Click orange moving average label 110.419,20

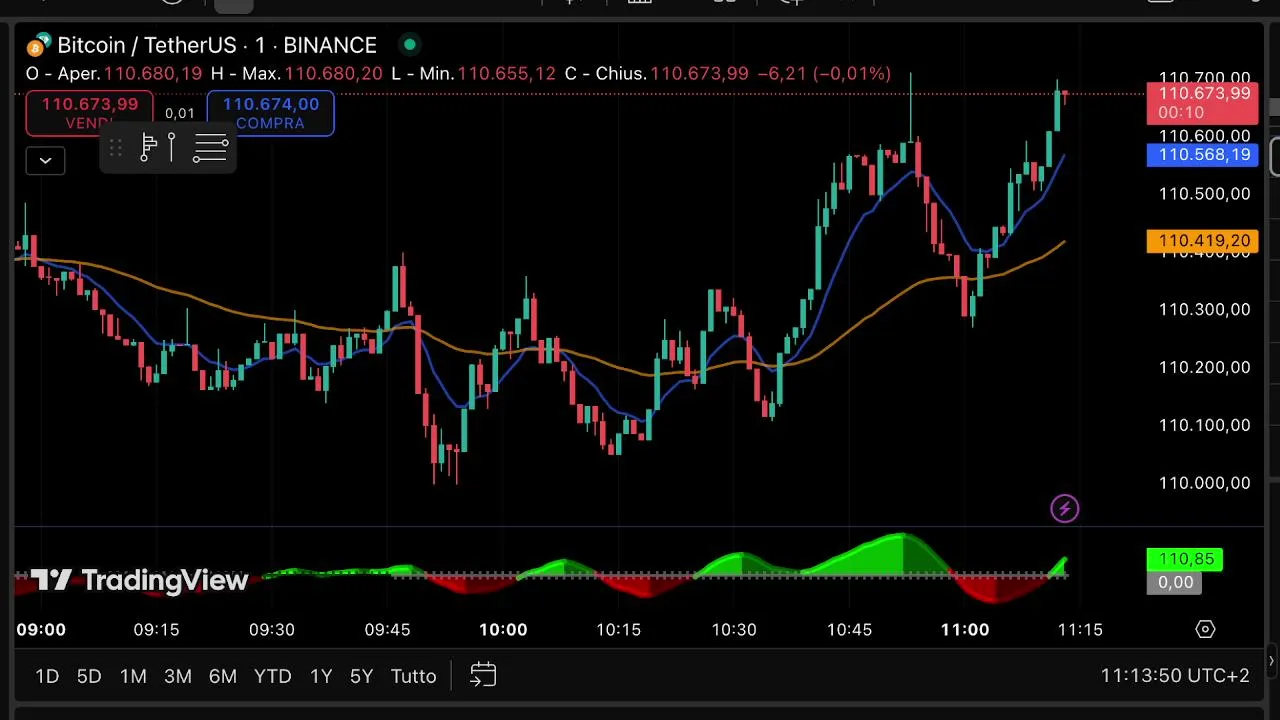point(1203,241)
